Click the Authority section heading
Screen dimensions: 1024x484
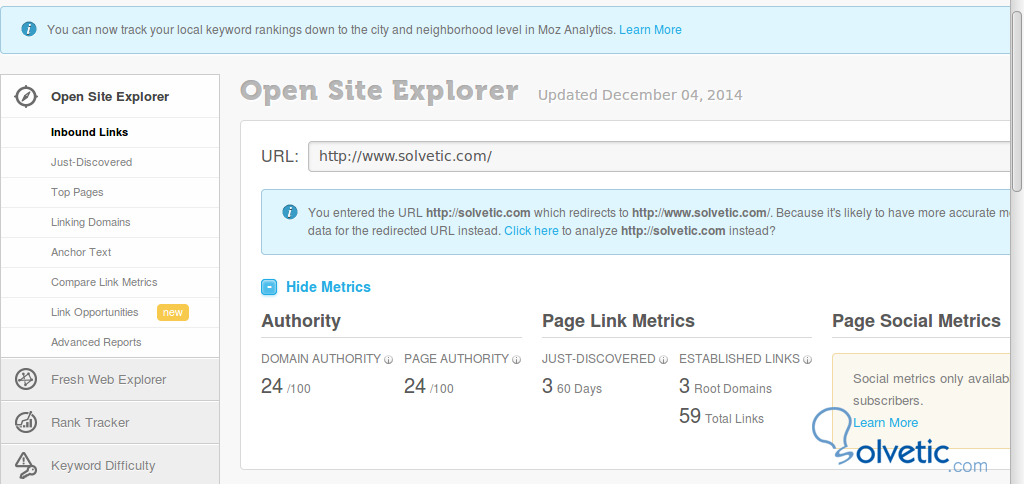(x=301, y=321)
